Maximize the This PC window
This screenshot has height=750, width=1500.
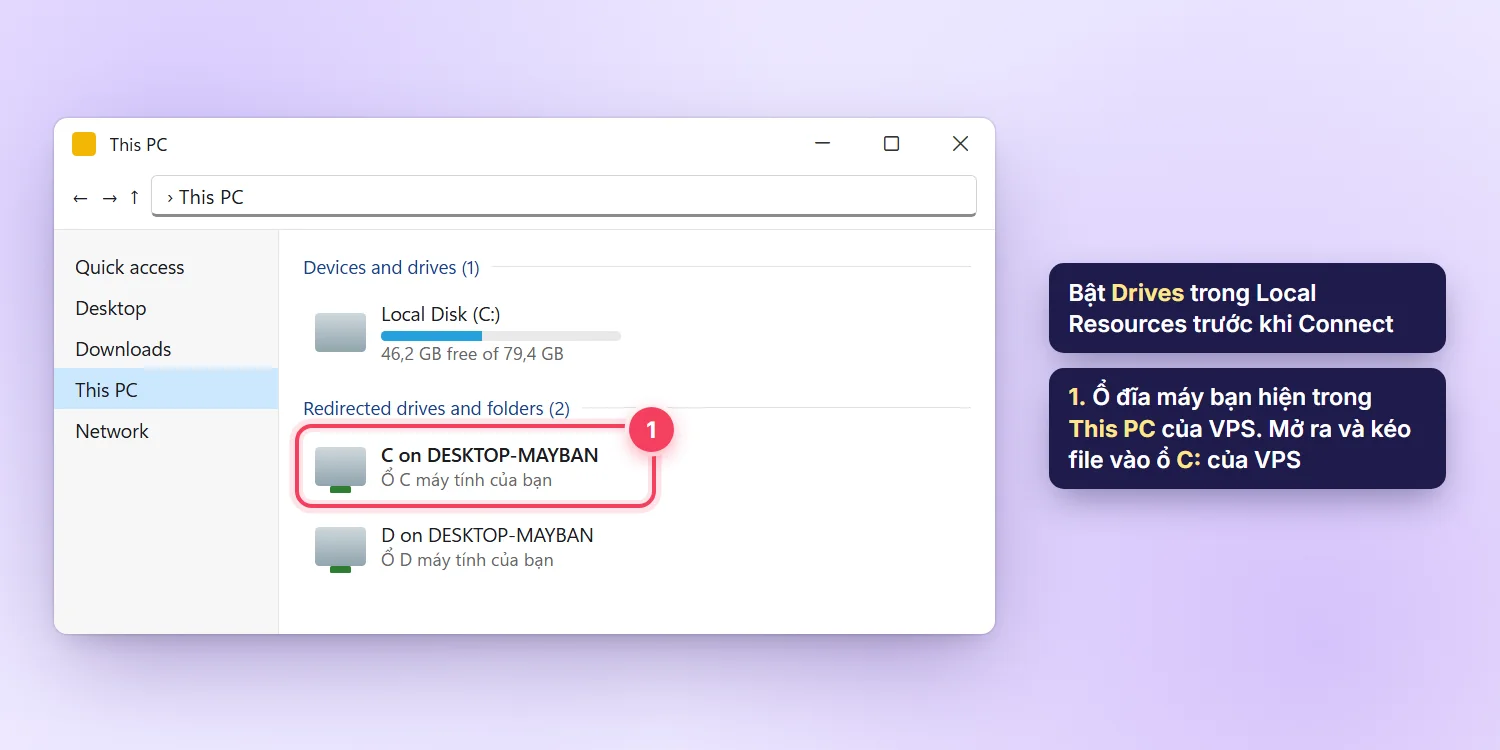tap(891, 144)
